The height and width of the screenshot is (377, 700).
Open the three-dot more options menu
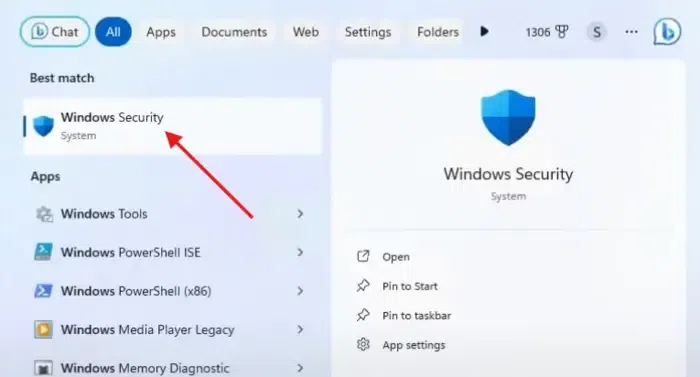tap(631, 32)
